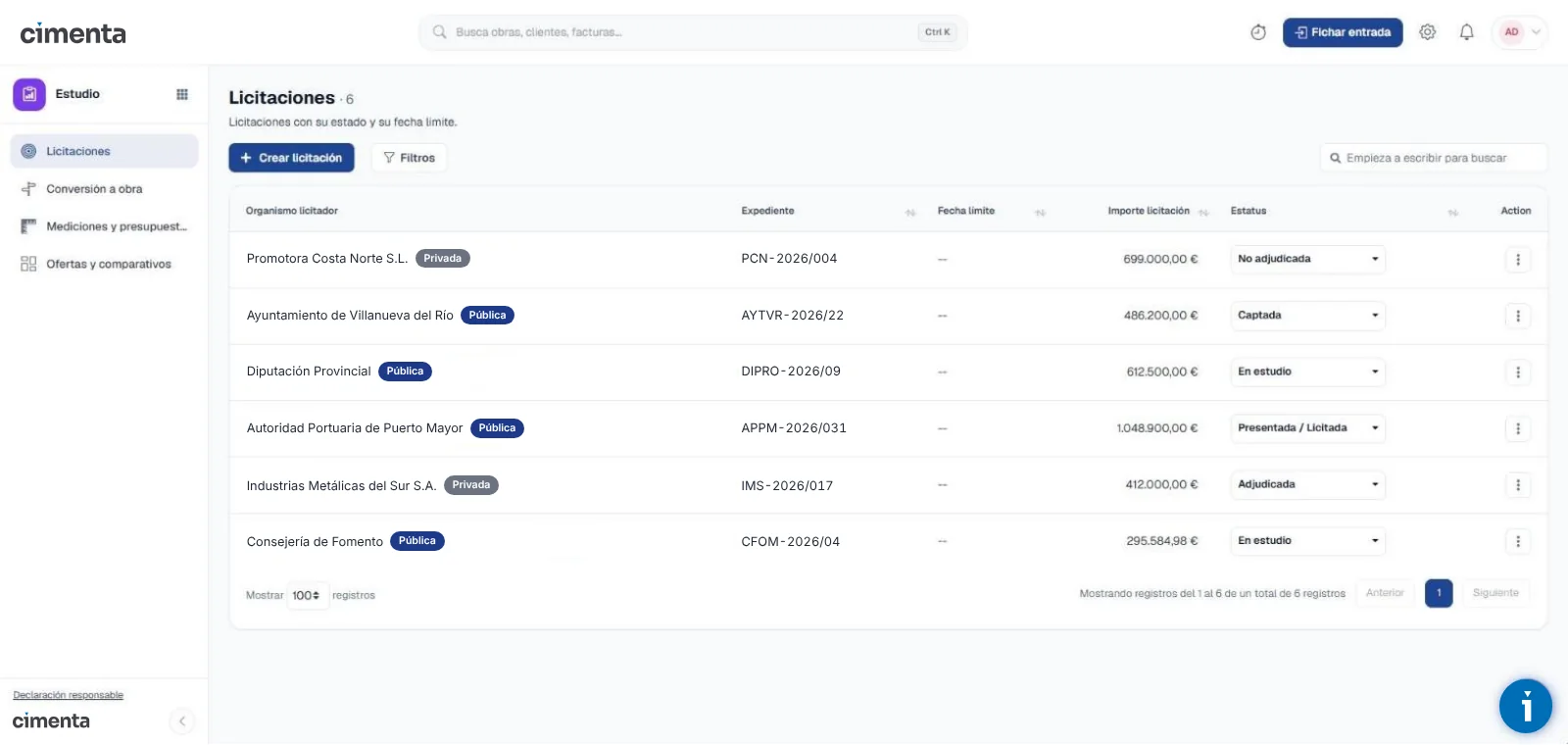1568x745 pixels.
Task: Click the Crear licitación button
Action: [x=291, y=158]
